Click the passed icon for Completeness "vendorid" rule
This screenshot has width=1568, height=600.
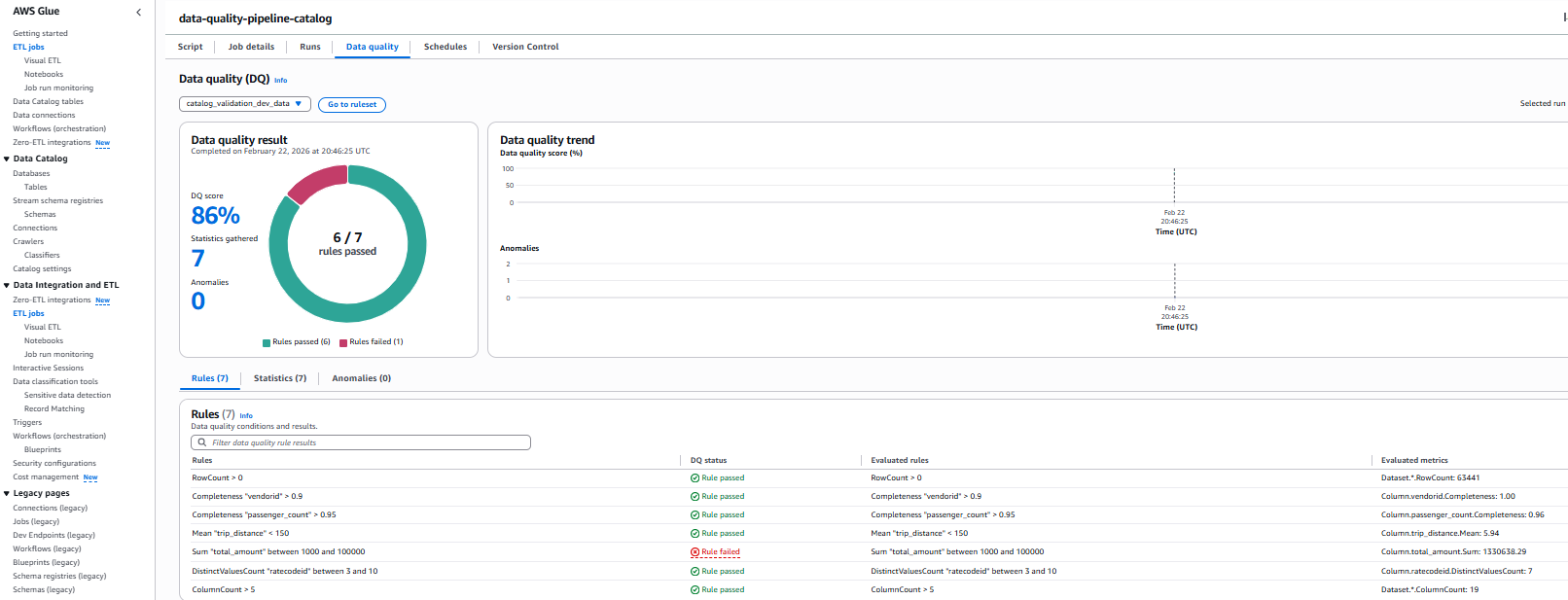pyautogui.click(x=695, y=497)
